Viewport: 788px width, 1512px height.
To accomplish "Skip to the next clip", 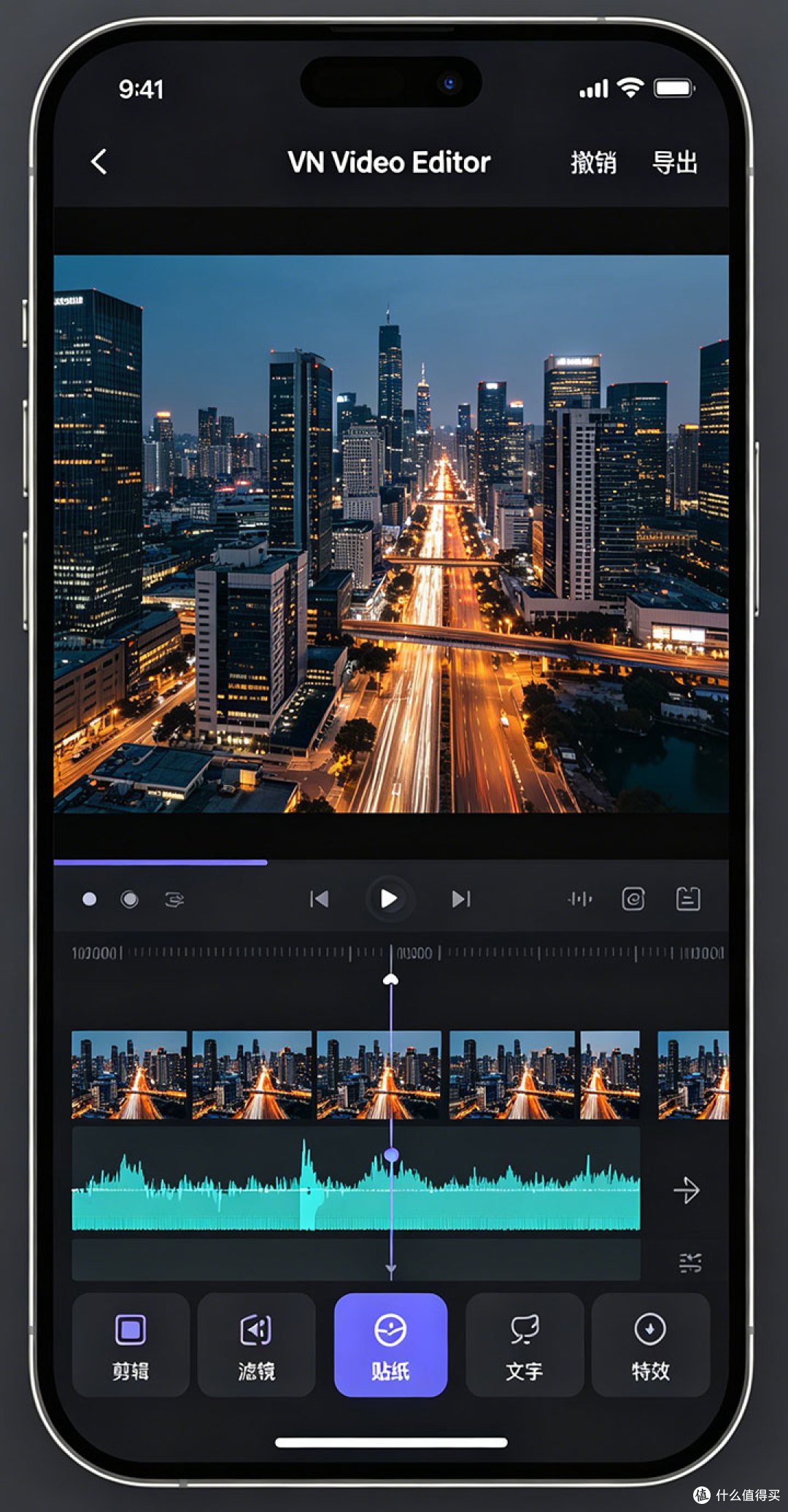I will coord(461,899).
